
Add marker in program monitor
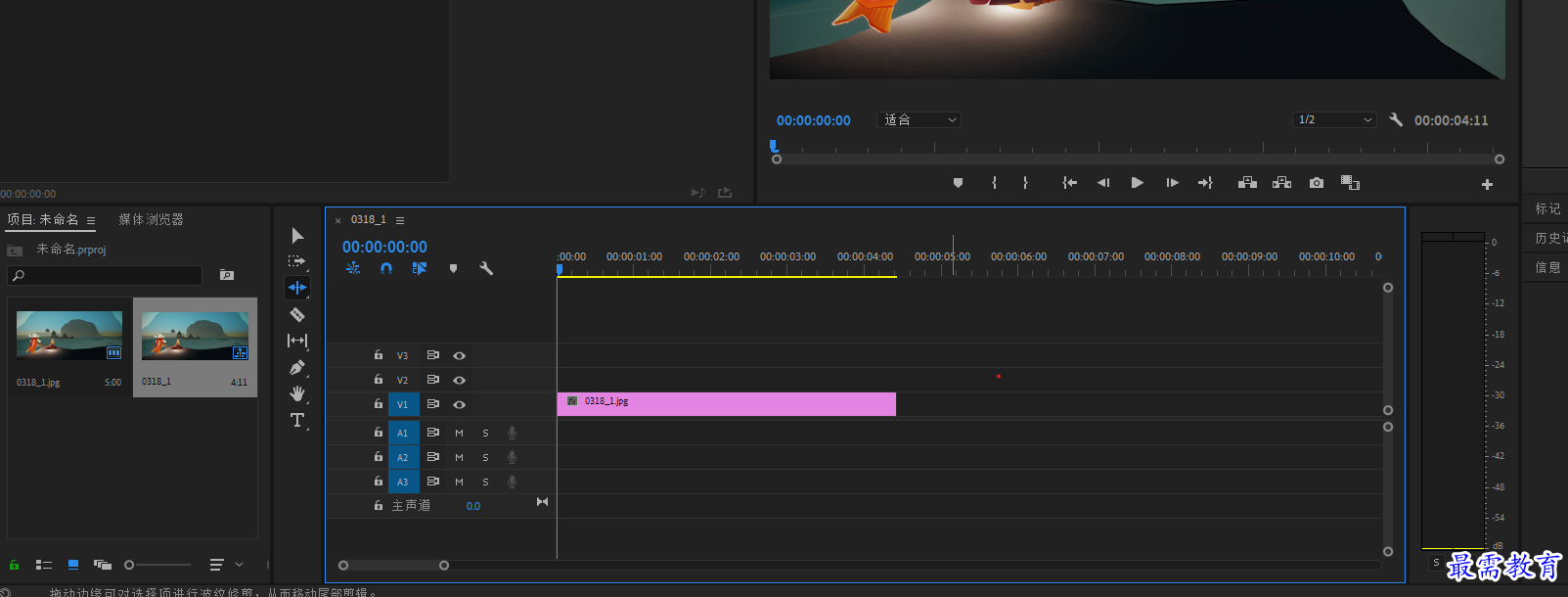pos(958,183)
